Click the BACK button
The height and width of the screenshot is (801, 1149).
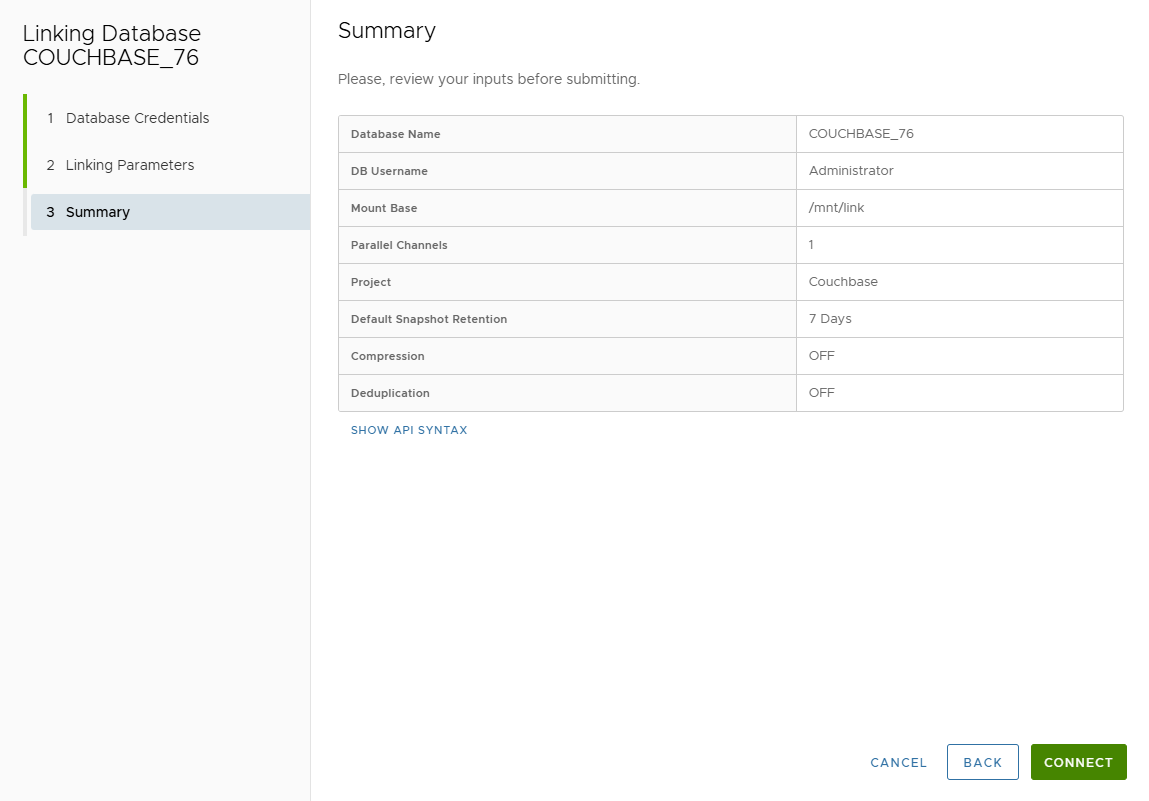(982, 762)
